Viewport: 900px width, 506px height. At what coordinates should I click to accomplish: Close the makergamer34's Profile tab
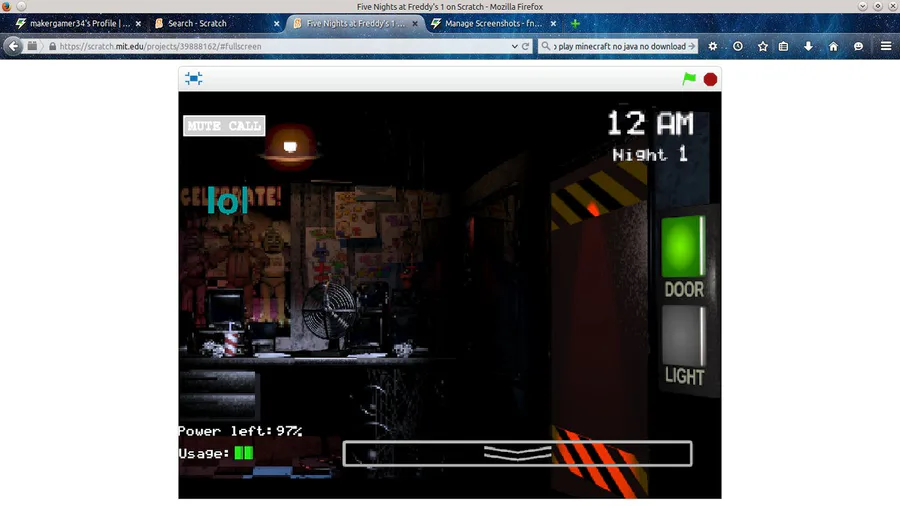coord(138,24)
